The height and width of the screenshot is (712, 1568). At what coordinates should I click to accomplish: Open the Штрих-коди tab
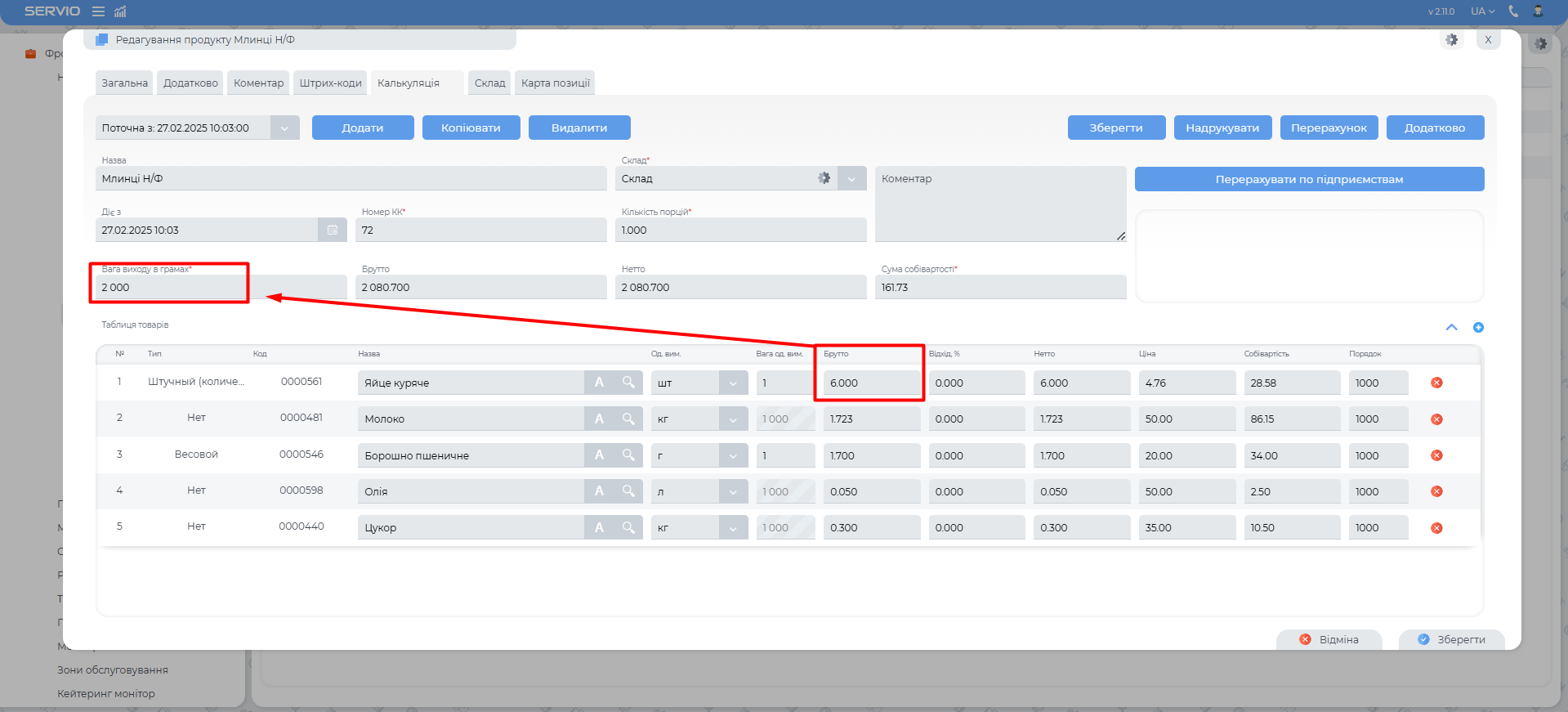(x=330, y=83)
